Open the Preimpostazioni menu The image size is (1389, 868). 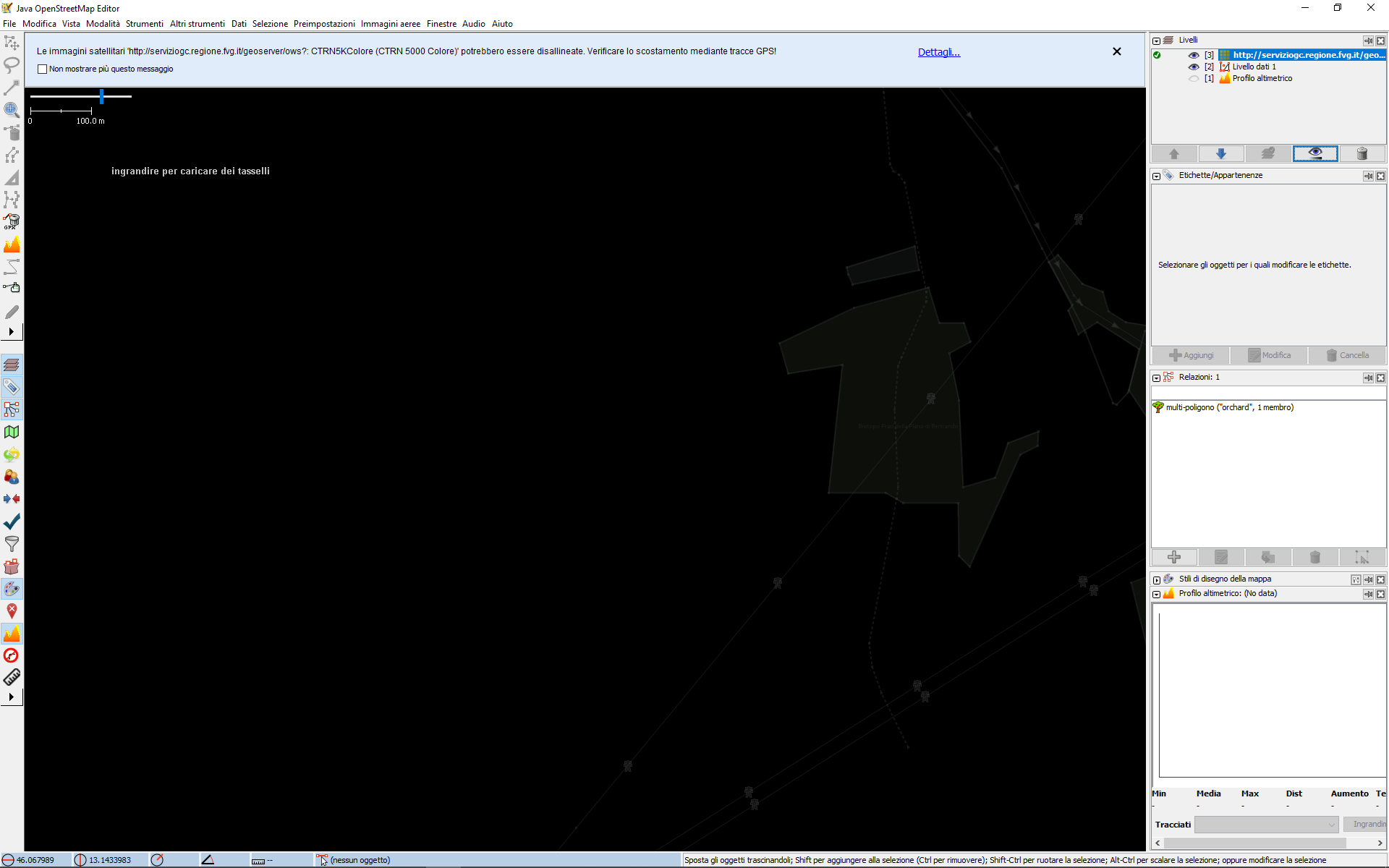(324, 24)
